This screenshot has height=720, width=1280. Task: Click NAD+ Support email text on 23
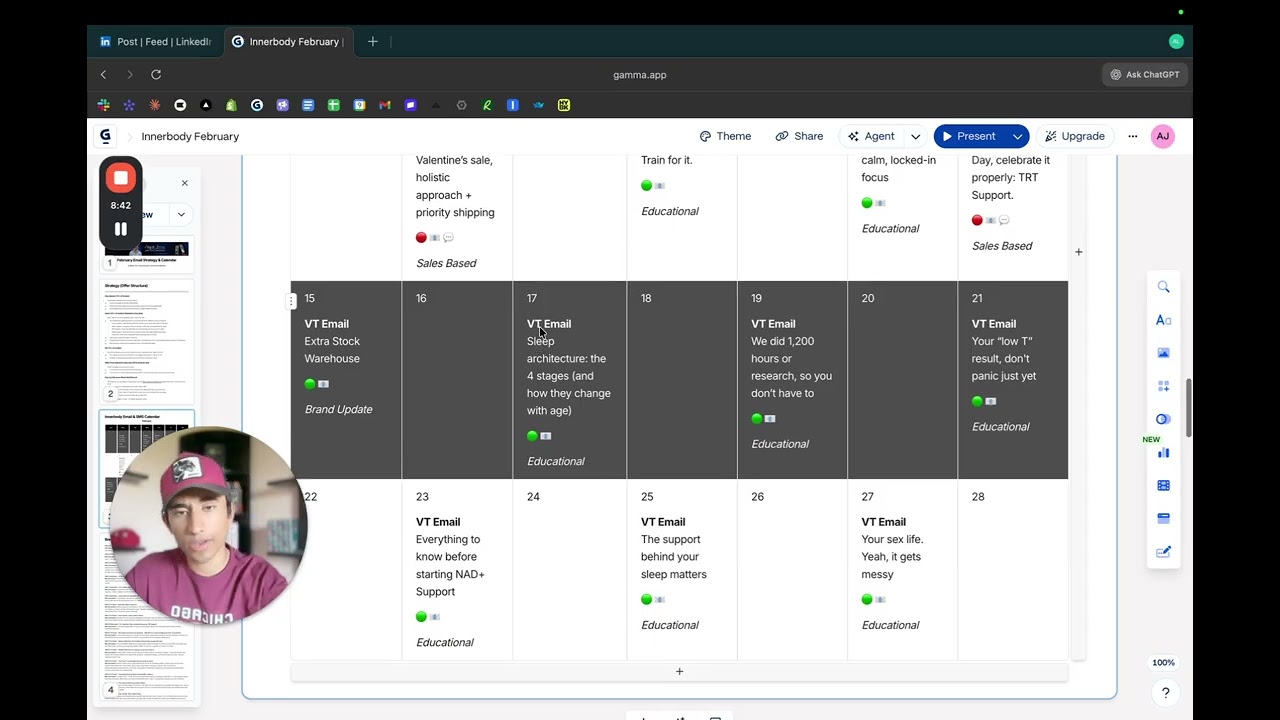(x=450, y=565)
